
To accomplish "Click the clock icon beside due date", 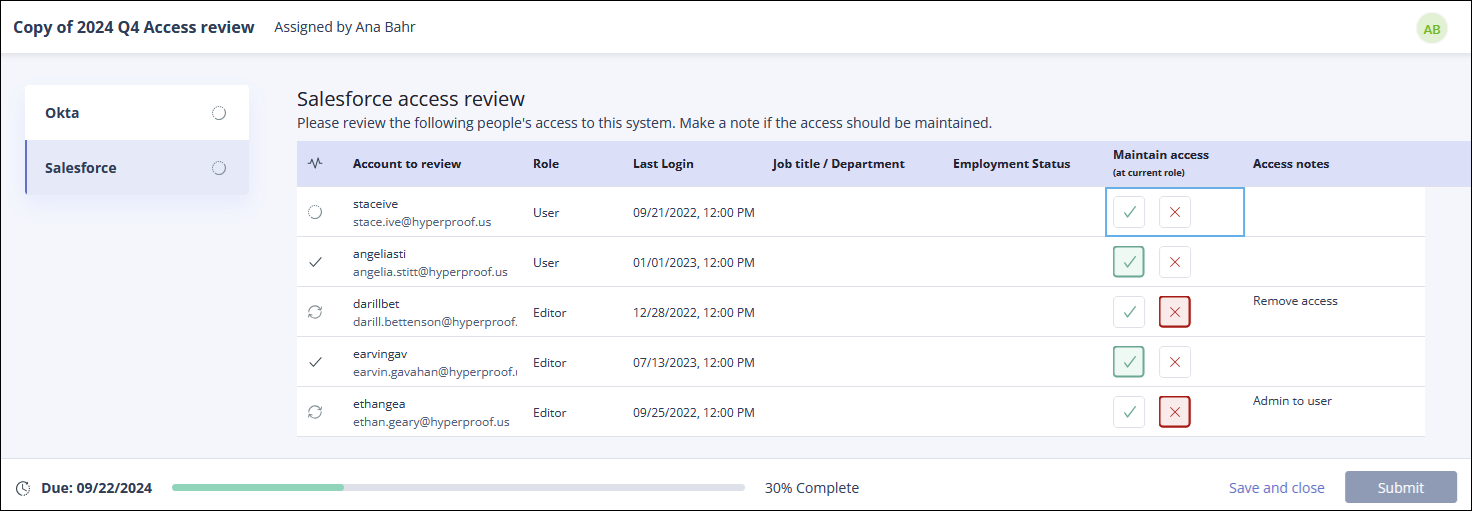I will pos(23,488).
